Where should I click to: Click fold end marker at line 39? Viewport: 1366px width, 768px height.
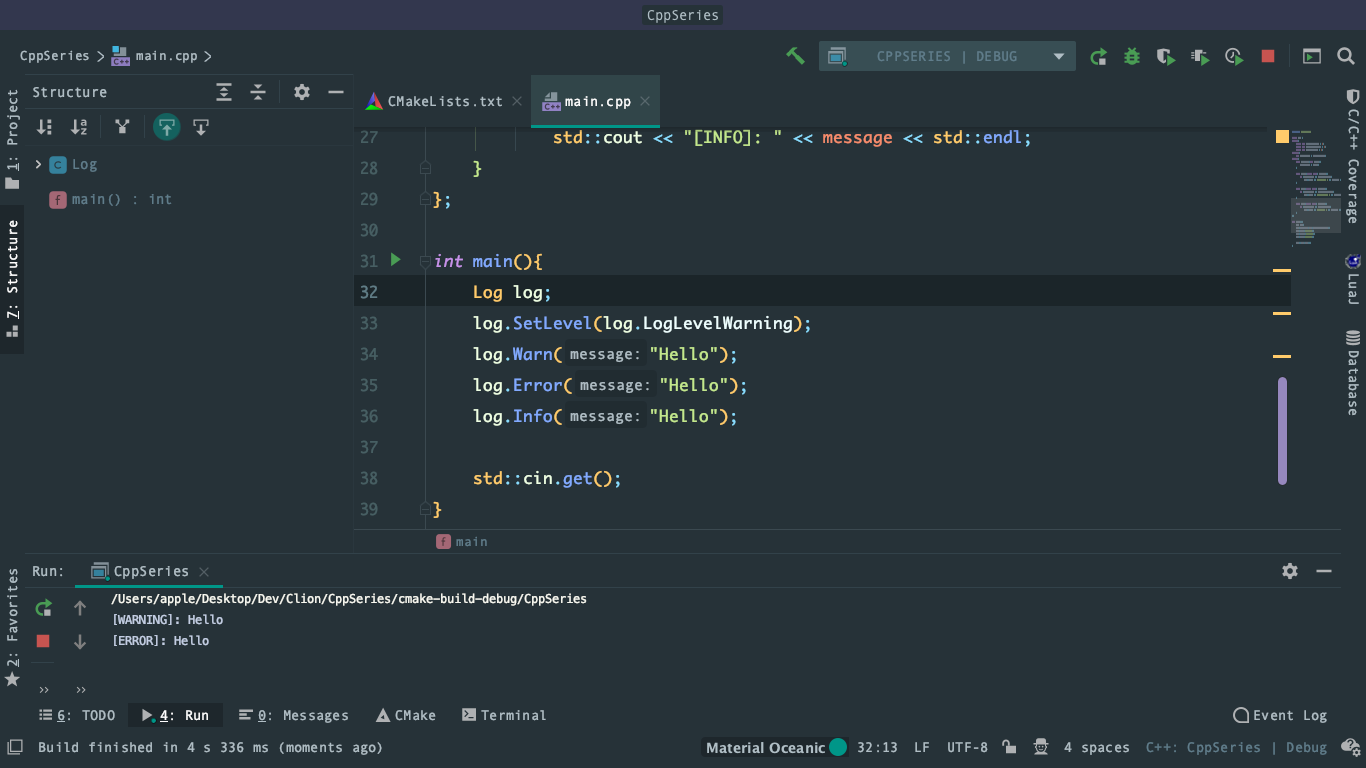click(x=425, y=509)
